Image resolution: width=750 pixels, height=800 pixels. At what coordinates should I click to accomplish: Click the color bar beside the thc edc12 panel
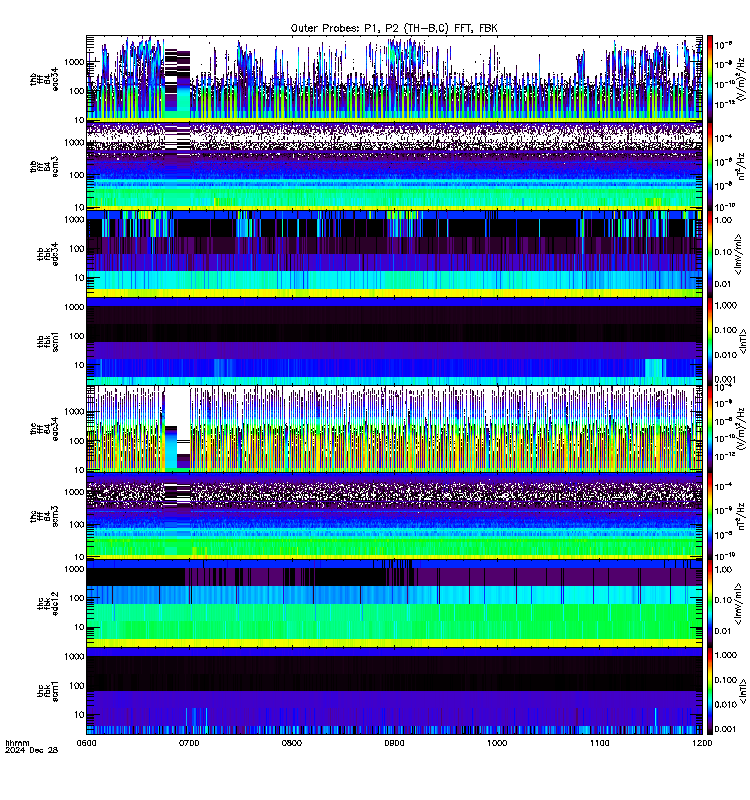coord(710,604)
